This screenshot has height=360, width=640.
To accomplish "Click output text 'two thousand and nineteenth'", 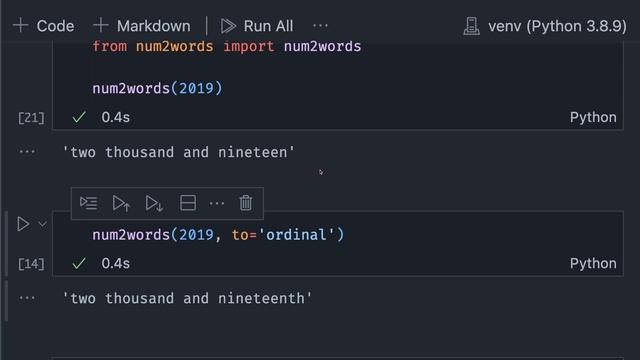I will [187, 298].
